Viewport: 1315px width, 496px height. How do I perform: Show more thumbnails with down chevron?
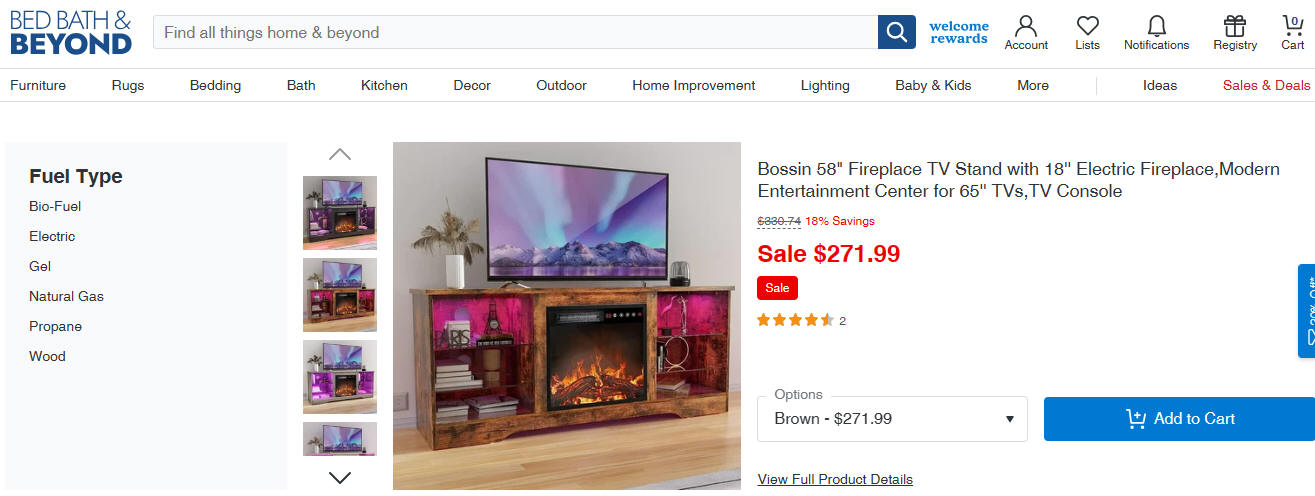click(x=340, y=477)
